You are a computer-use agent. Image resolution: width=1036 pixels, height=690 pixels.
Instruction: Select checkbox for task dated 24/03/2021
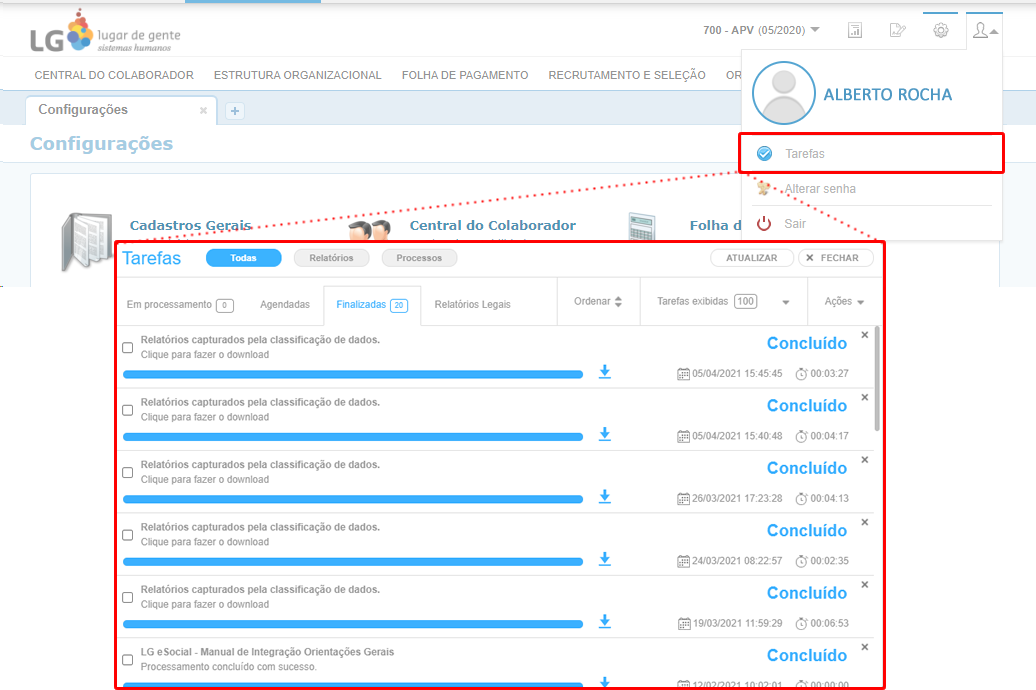point(127,535)
